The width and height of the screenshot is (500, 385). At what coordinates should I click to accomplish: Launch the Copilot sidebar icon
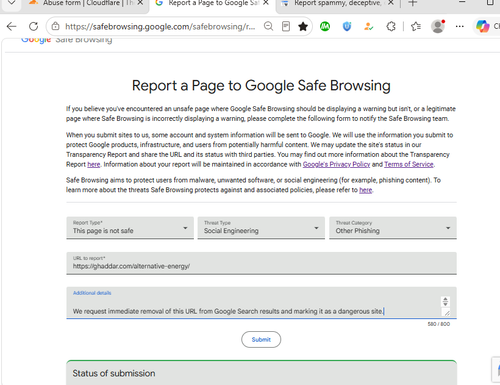click(482, 26)
